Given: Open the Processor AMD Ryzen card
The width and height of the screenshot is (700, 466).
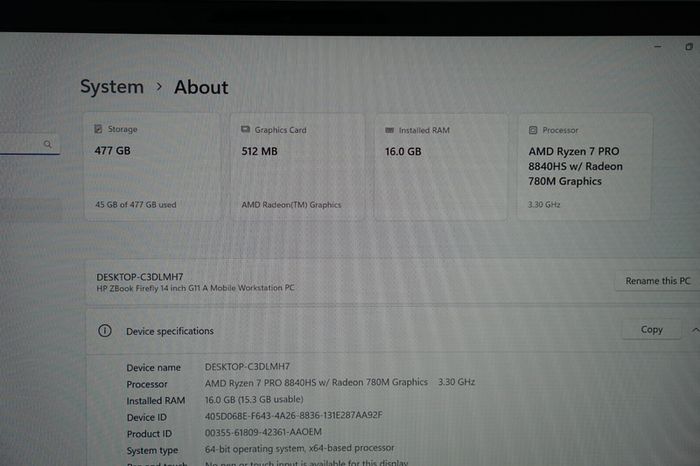Looking at the screenshot, I should [x=584, y=167].
